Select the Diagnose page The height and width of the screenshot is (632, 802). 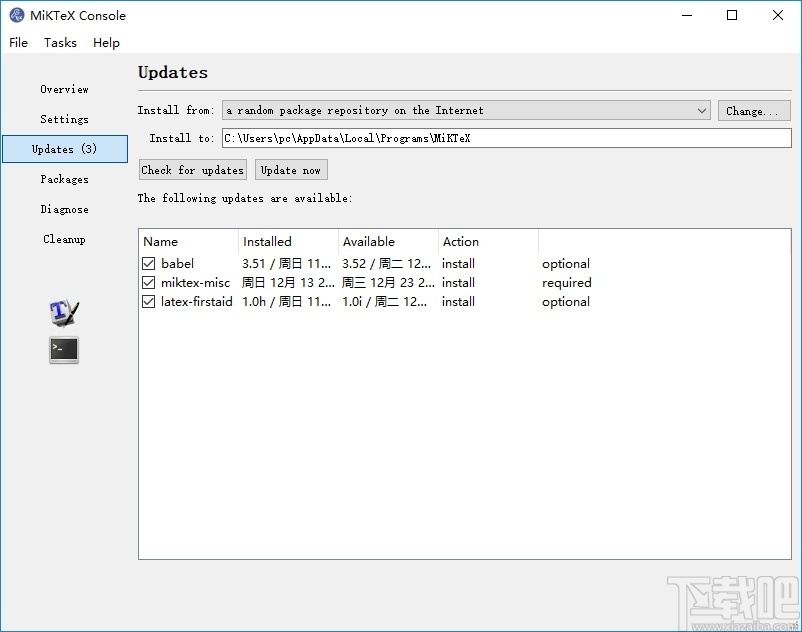click(x=64, y=209)
